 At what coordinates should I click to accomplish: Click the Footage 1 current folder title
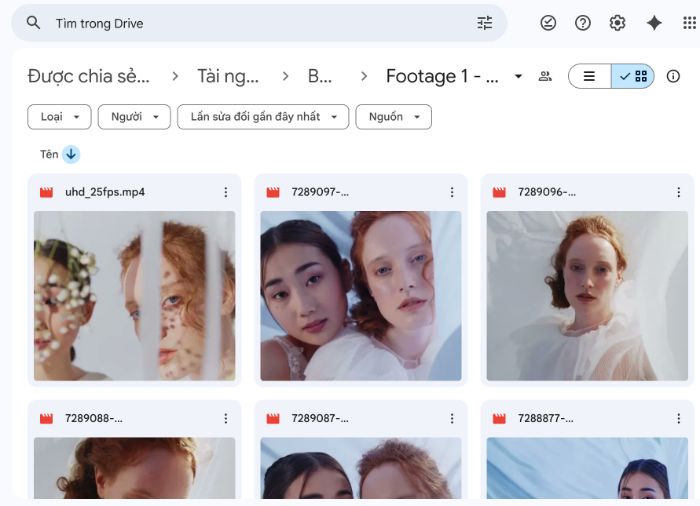pyautogui.click(x=442, y=76)
